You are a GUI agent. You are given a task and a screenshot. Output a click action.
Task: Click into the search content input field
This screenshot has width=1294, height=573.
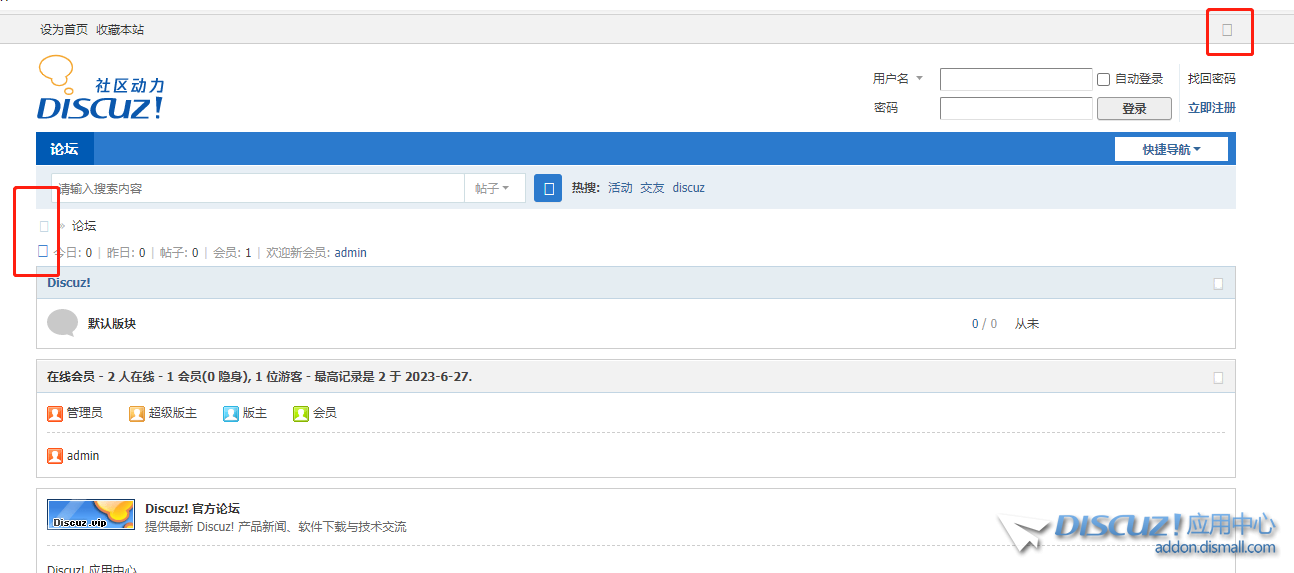coord(258,188)
